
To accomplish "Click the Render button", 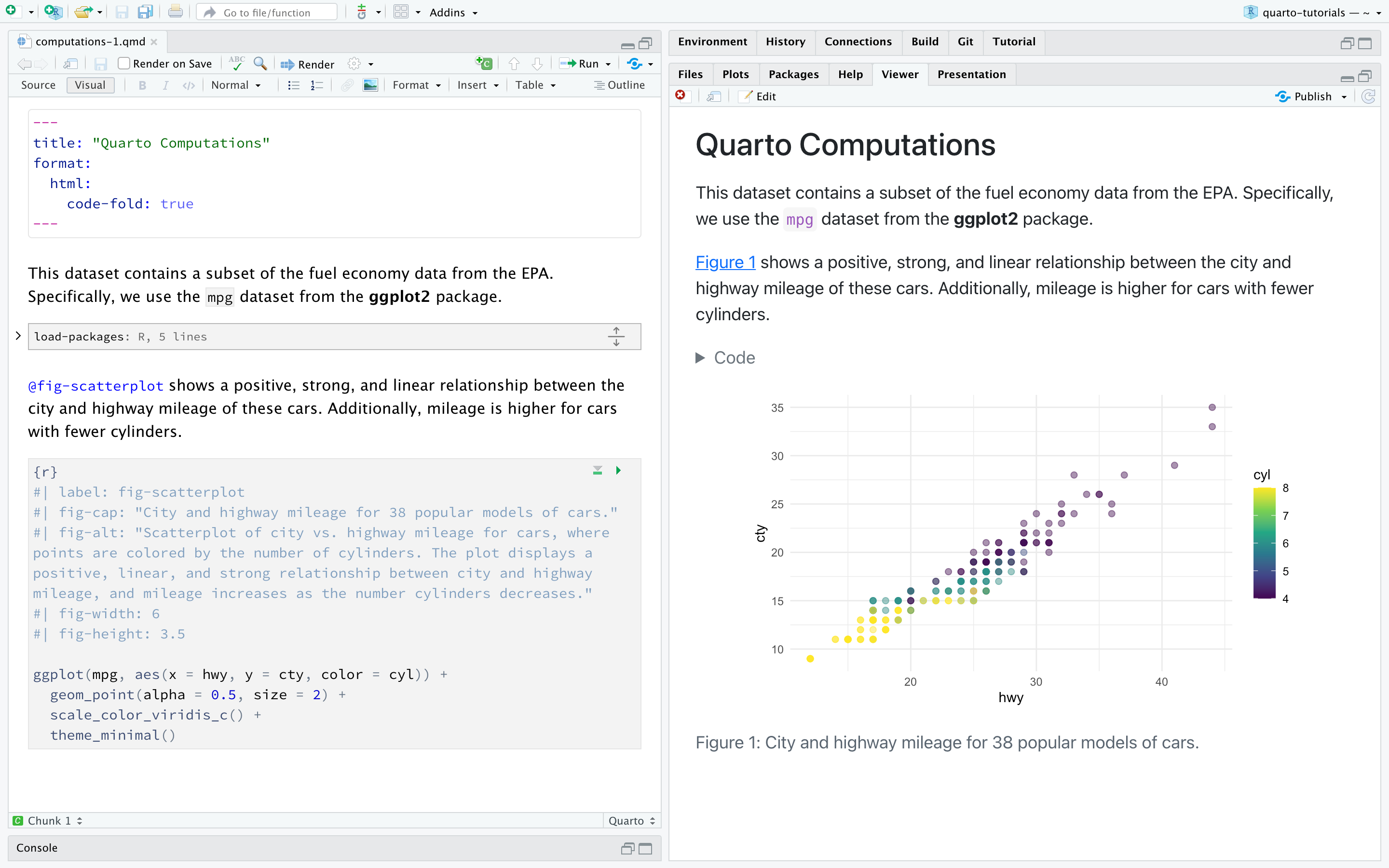I will point(307,64).
